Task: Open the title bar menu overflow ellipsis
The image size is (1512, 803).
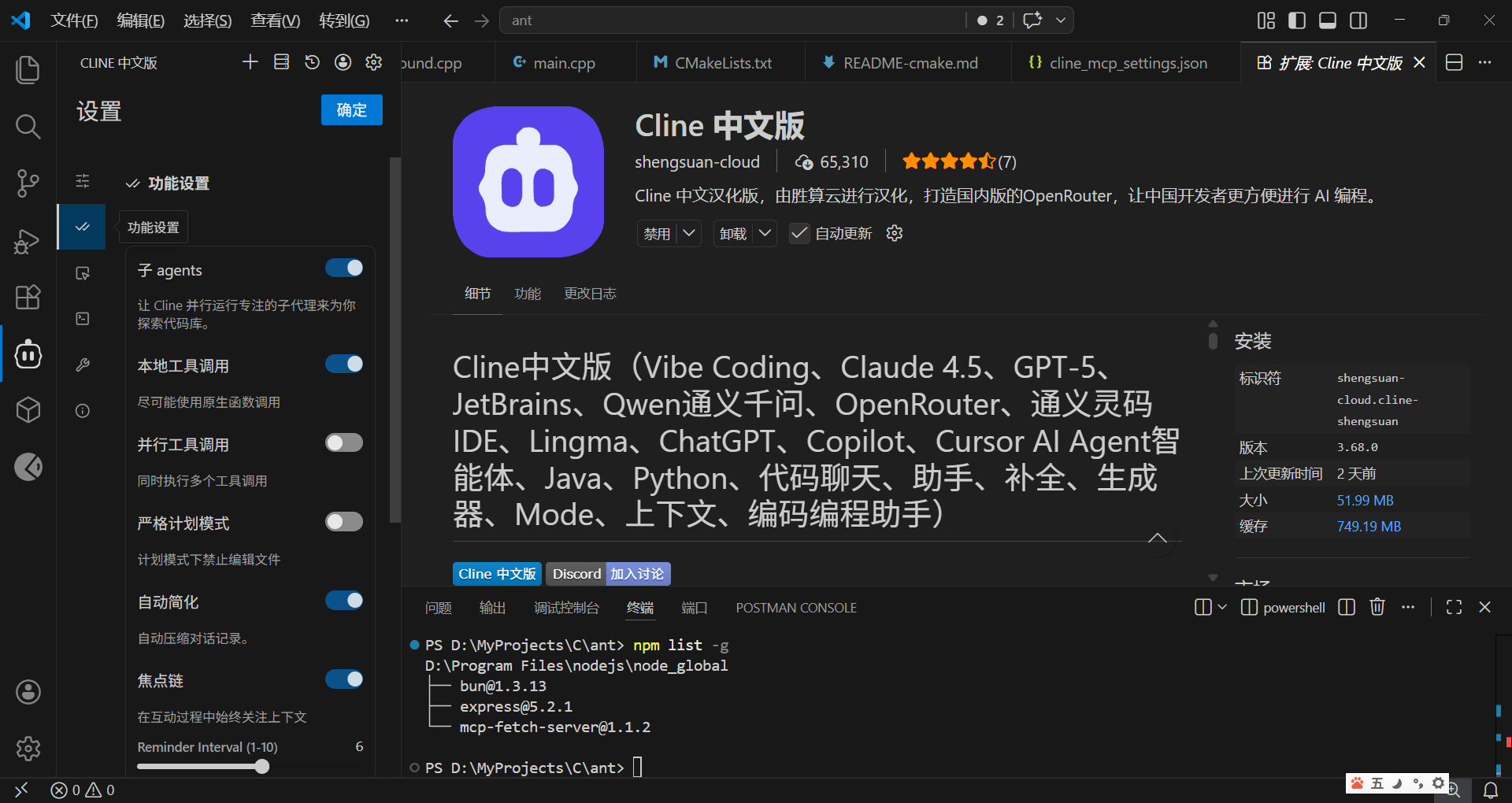Action: 402,20
